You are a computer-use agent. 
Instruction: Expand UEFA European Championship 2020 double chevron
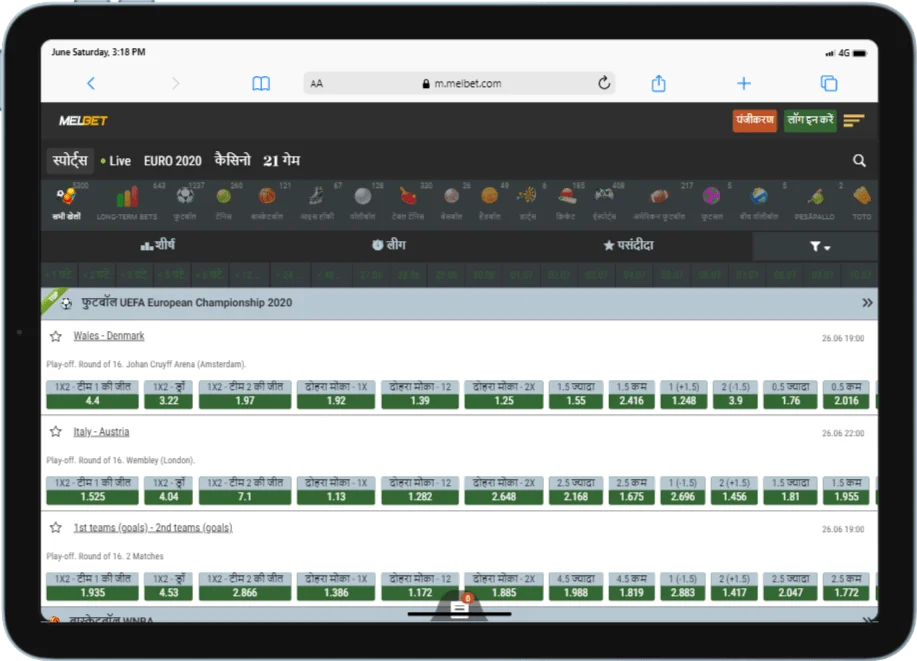click(867, 302)
